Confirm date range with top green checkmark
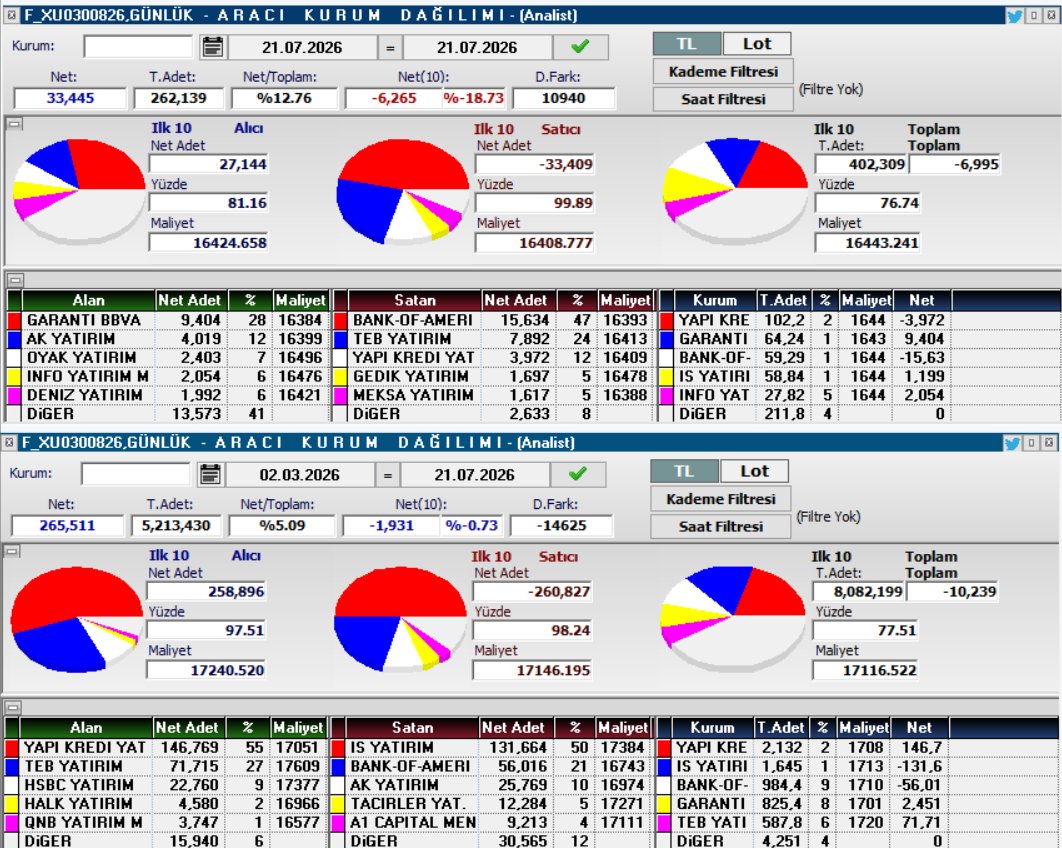 pyautogui.click(x=580, y=47)
